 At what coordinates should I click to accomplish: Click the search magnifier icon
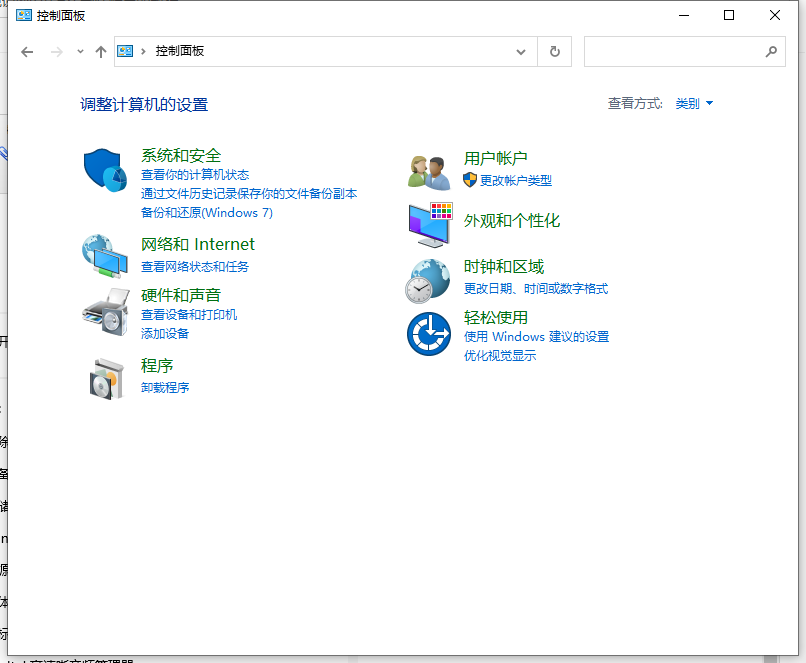tap(771, 51)
